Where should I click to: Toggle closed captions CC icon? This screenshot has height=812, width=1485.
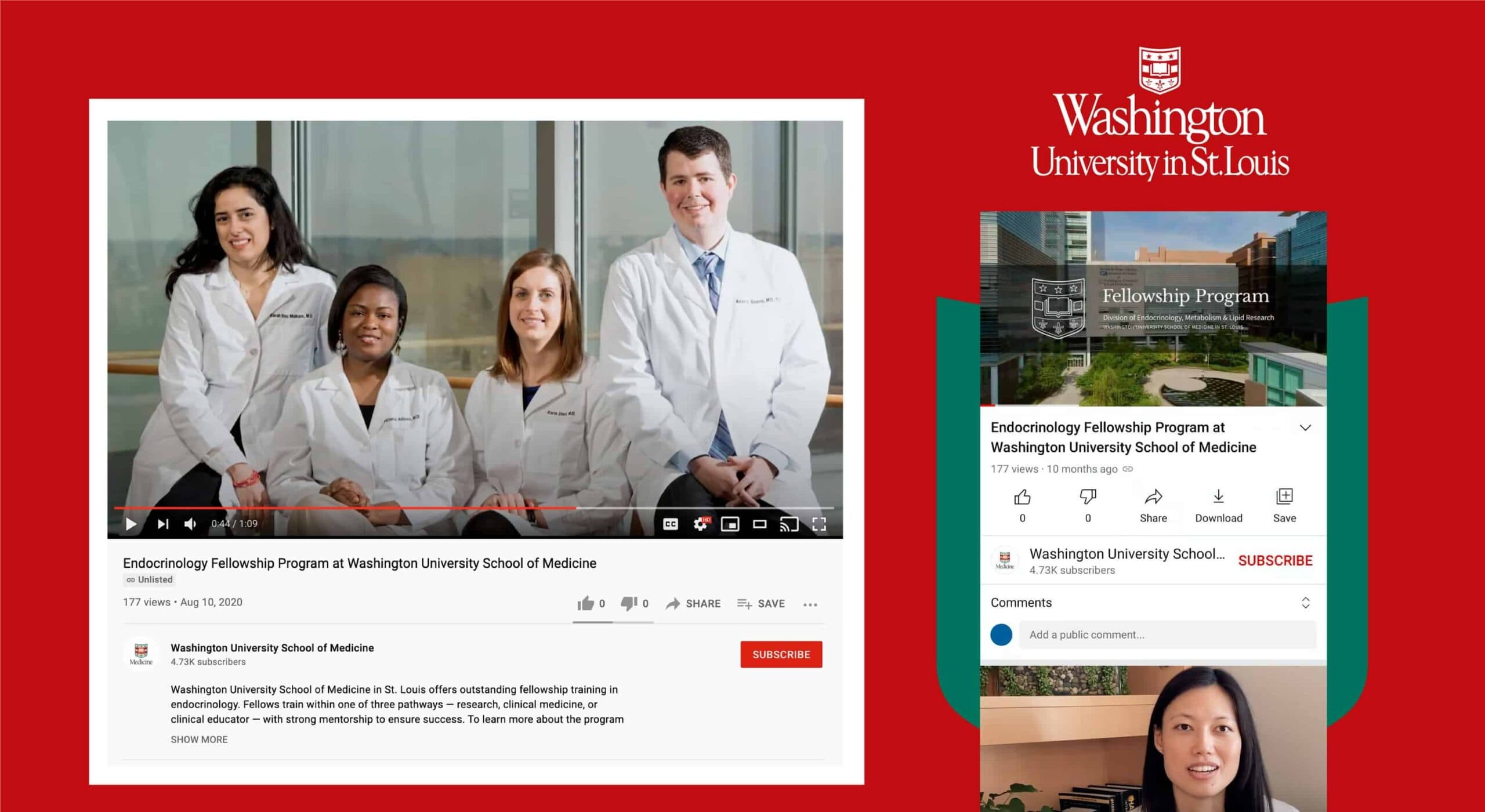pyautogui.click(x=671, y=524)
